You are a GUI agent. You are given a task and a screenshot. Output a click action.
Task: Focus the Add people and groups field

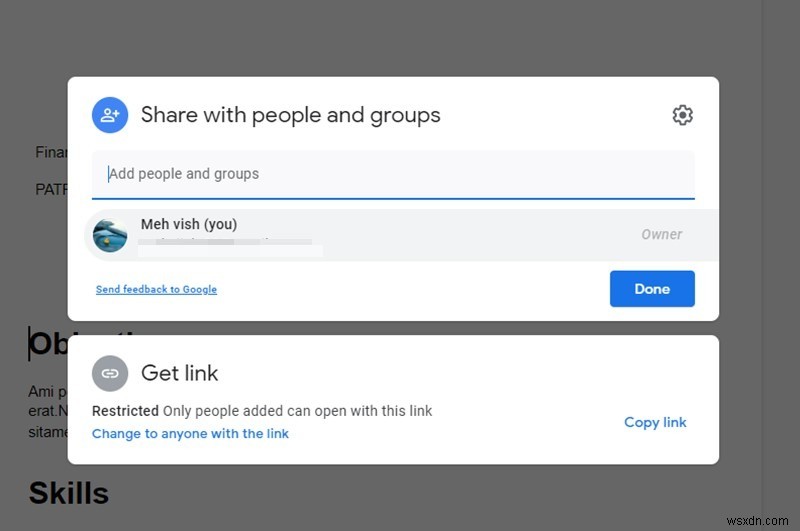click(x=392, y=174)
